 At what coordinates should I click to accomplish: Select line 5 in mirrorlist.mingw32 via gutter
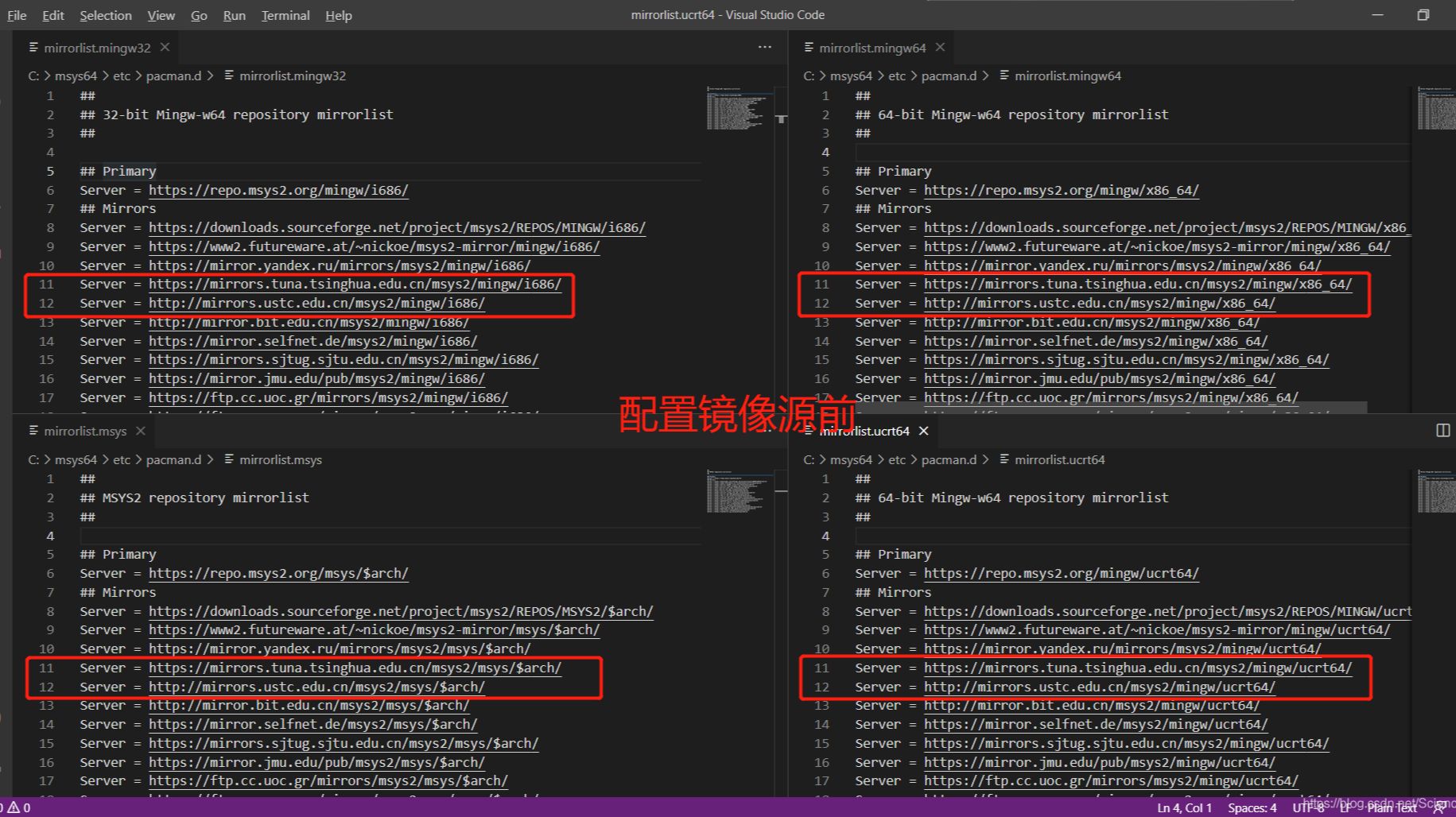point(50,171)
